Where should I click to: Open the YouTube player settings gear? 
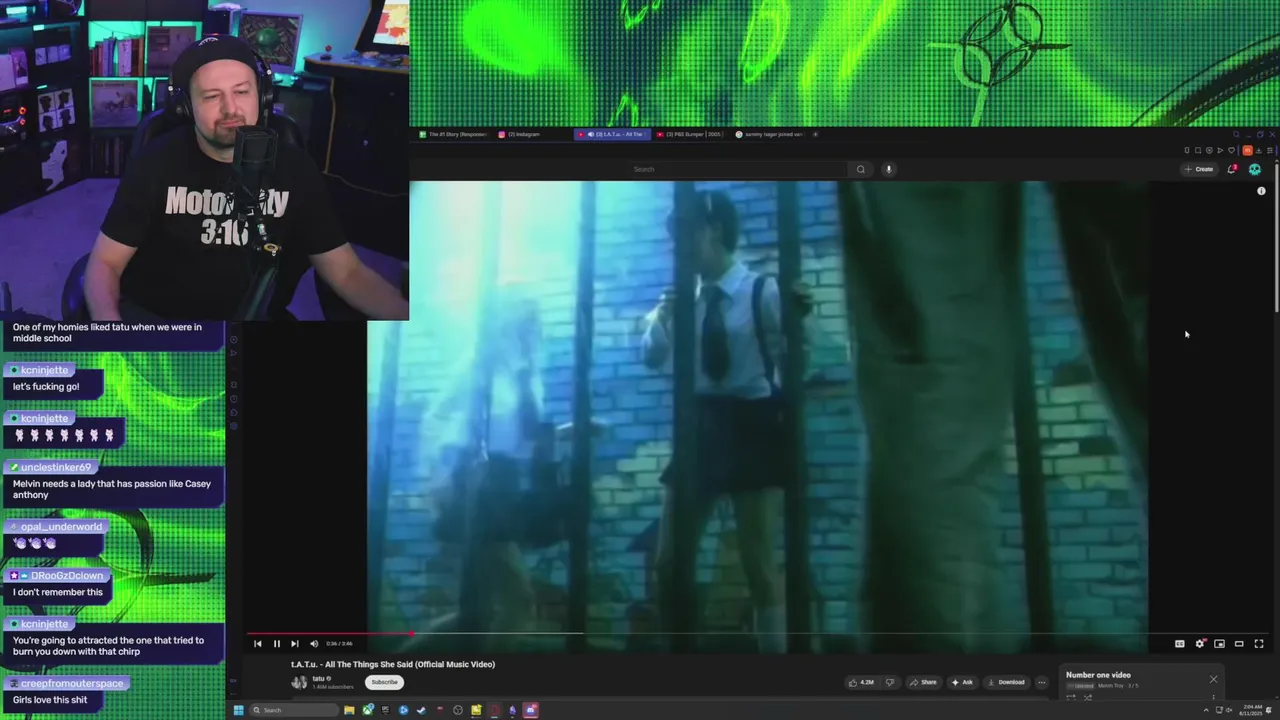click(x=1200, y=644)
